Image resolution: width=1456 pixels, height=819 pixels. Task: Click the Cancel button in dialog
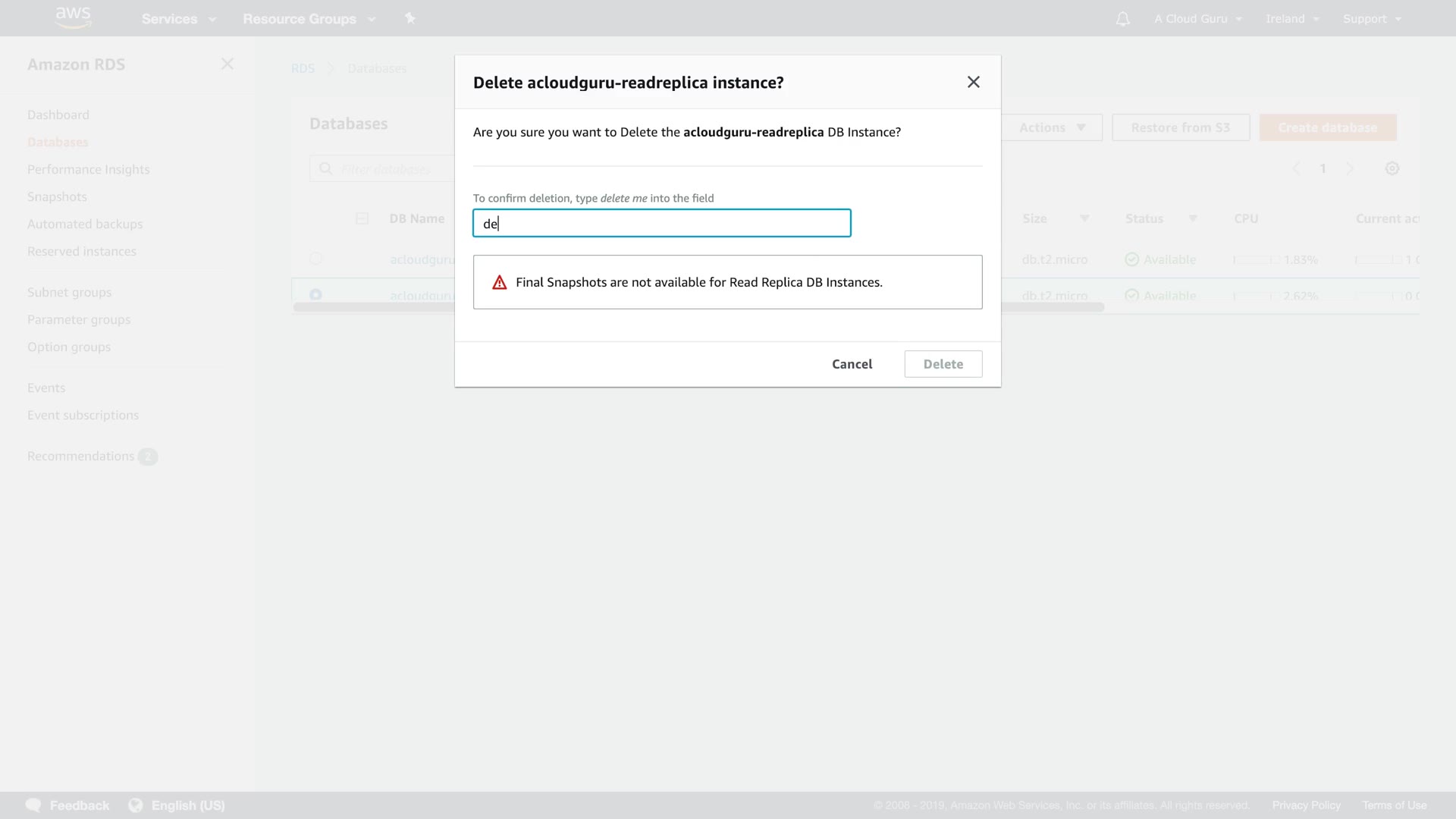point(852,364)
